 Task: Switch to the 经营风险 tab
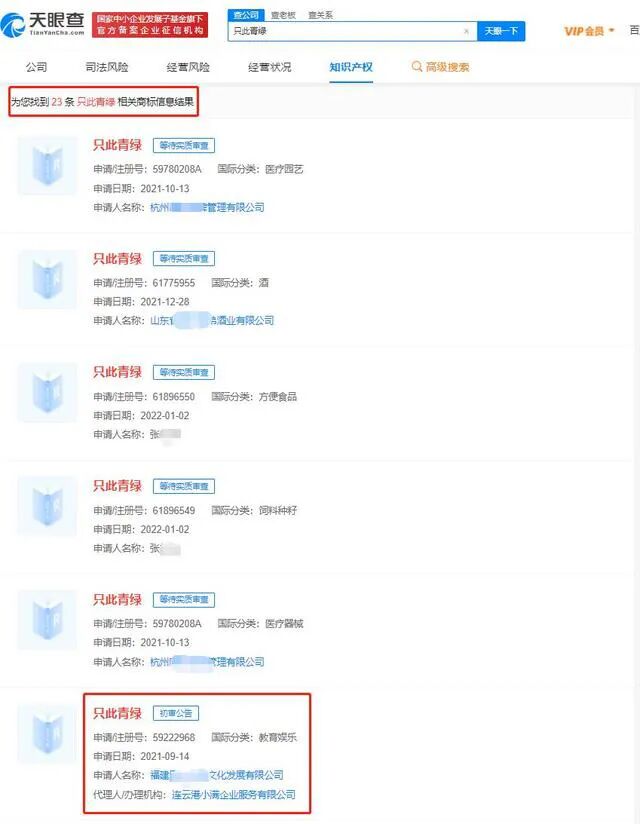pyautogui.click(x=188, y=67)
